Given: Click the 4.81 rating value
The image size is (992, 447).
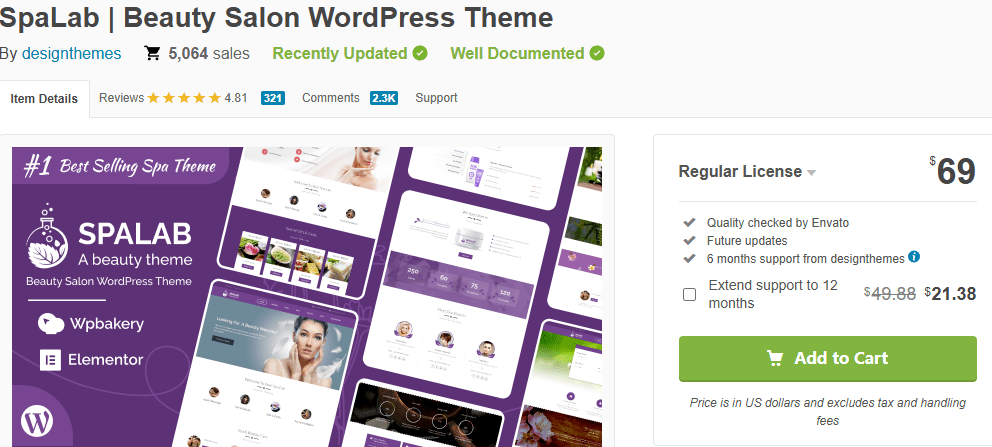Looking at the screenshot, I should tap(236, 98).
